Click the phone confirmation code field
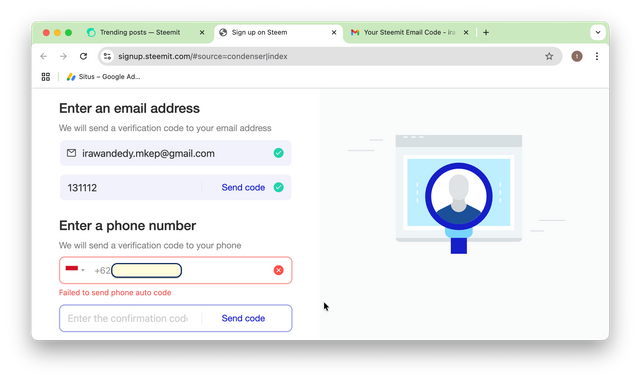 (131, 318)
